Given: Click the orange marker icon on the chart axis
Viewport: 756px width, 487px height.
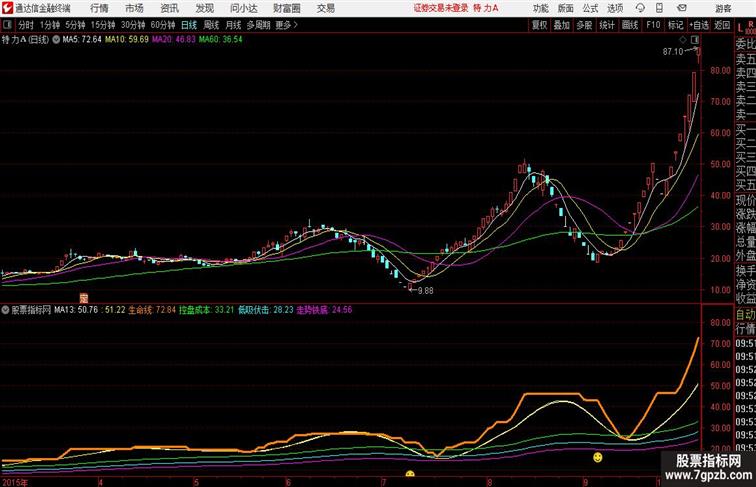Looking at the screenshot, I should coord(84,298).
